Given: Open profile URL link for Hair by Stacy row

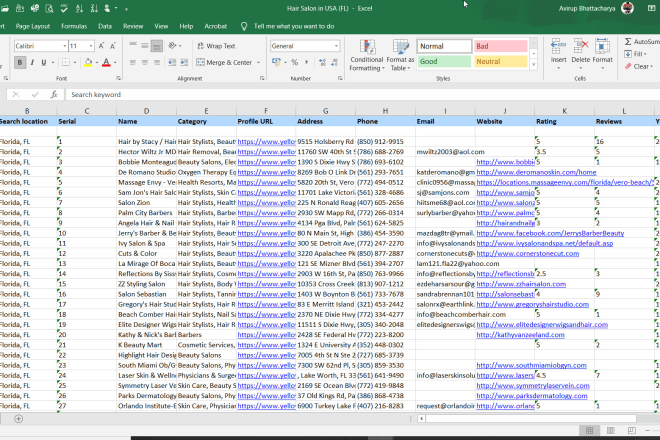Looking at the screenshot, I should tap(266, 141).
